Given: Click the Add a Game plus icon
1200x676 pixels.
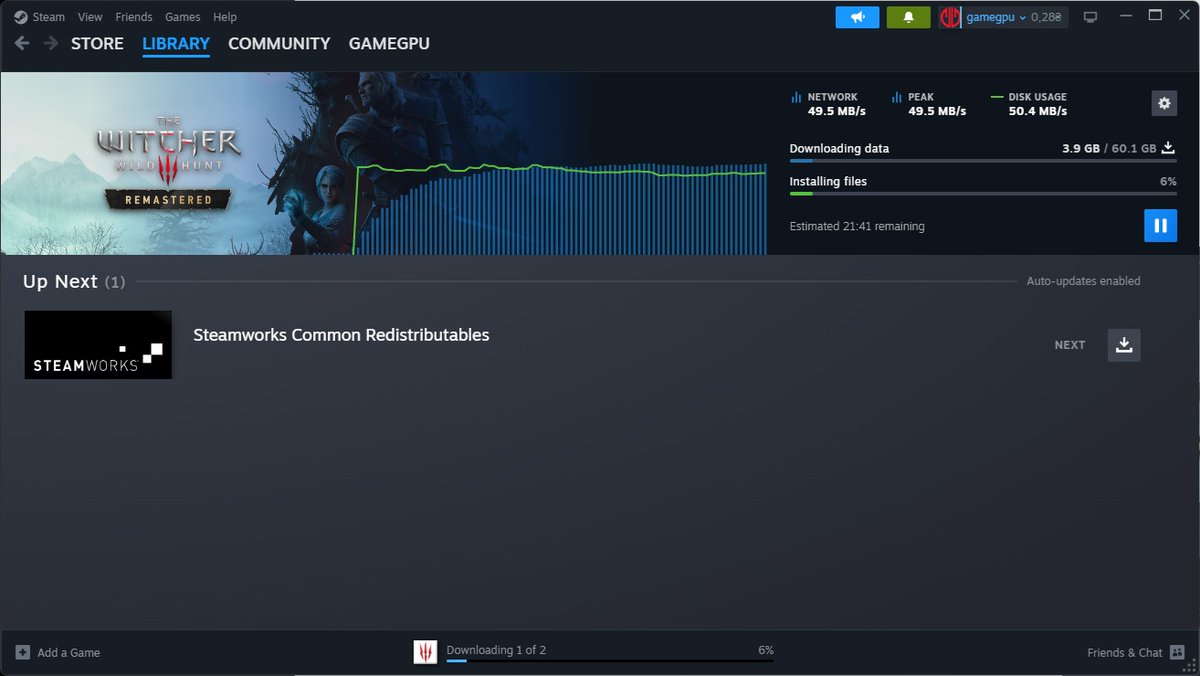Looking at the screenshot, I should 22,652.
